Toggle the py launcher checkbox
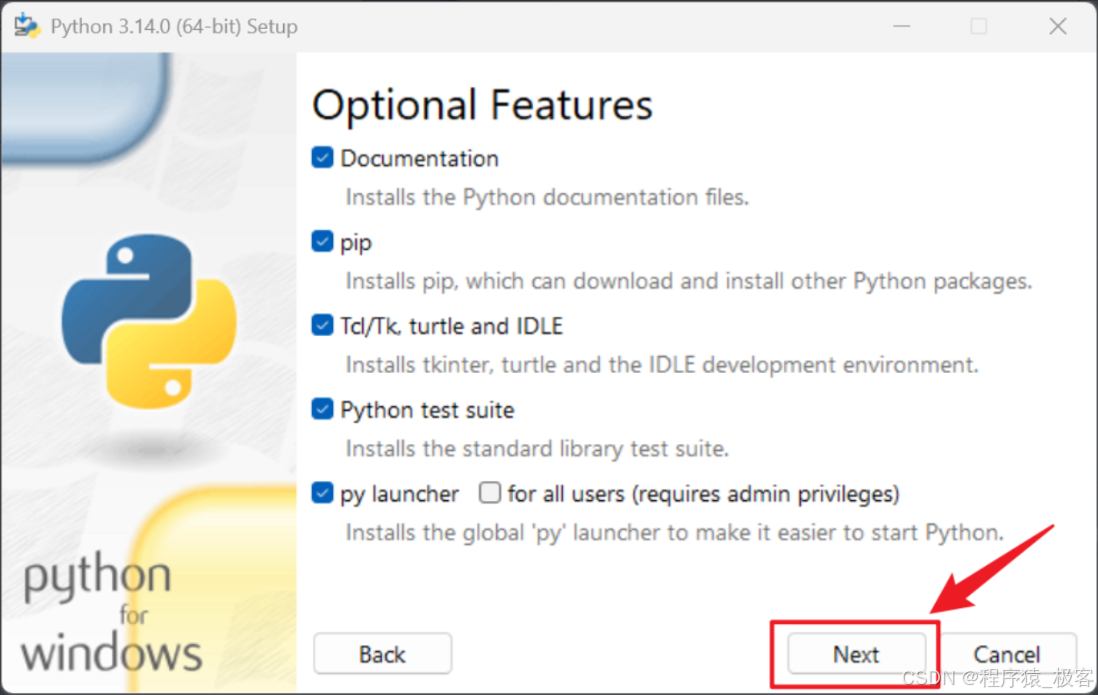1098x695 pixels. (x=322, y=493)
